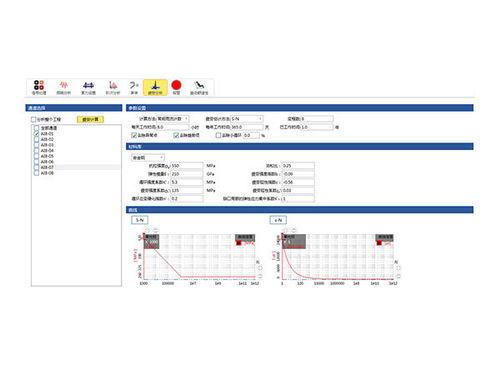
Task: Open the calculation method dropdown
Action: pos(173,119)
